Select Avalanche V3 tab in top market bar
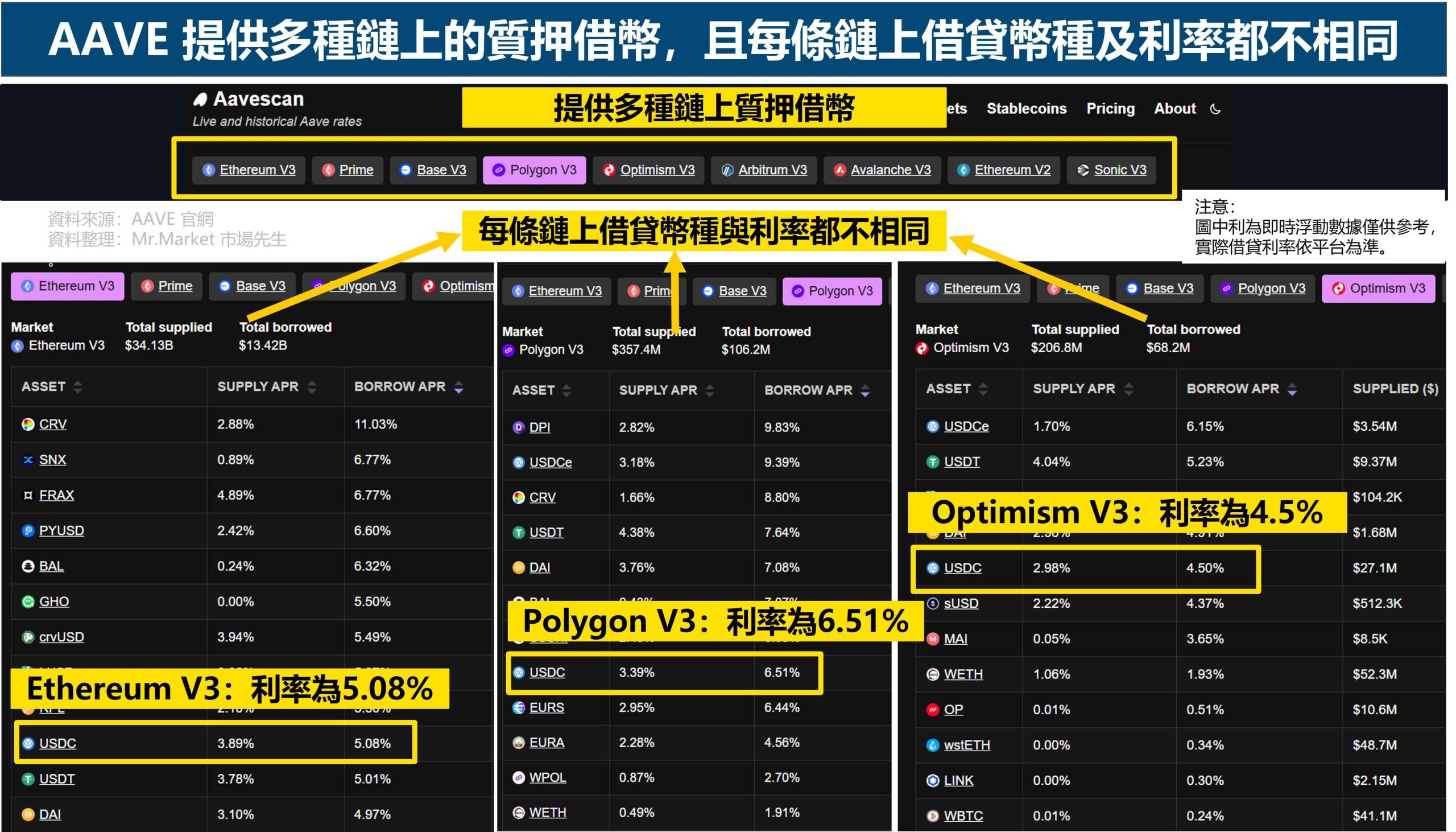The height and width of the screenshot is (832, 1456). tap(882, 170)
